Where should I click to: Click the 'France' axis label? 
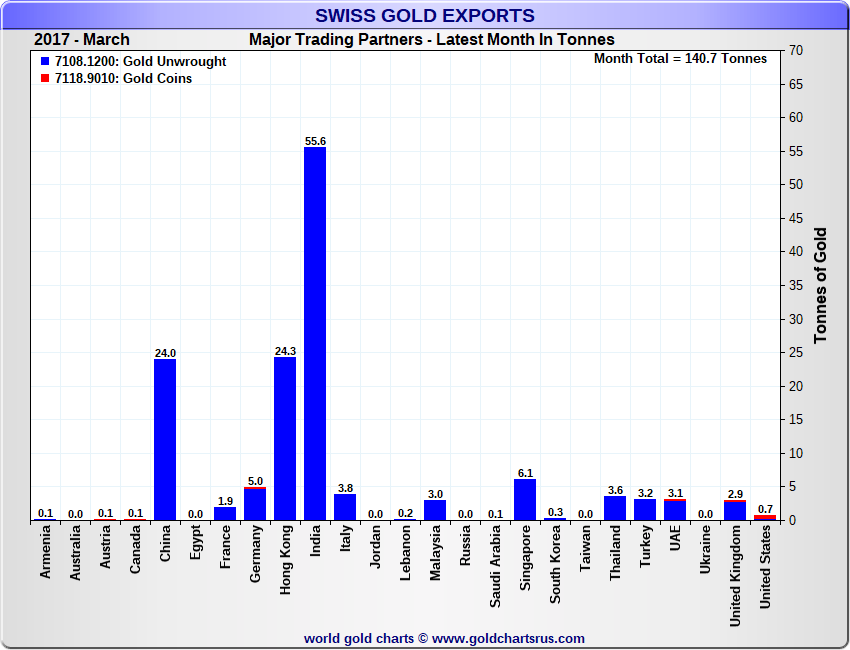point(226,548)
